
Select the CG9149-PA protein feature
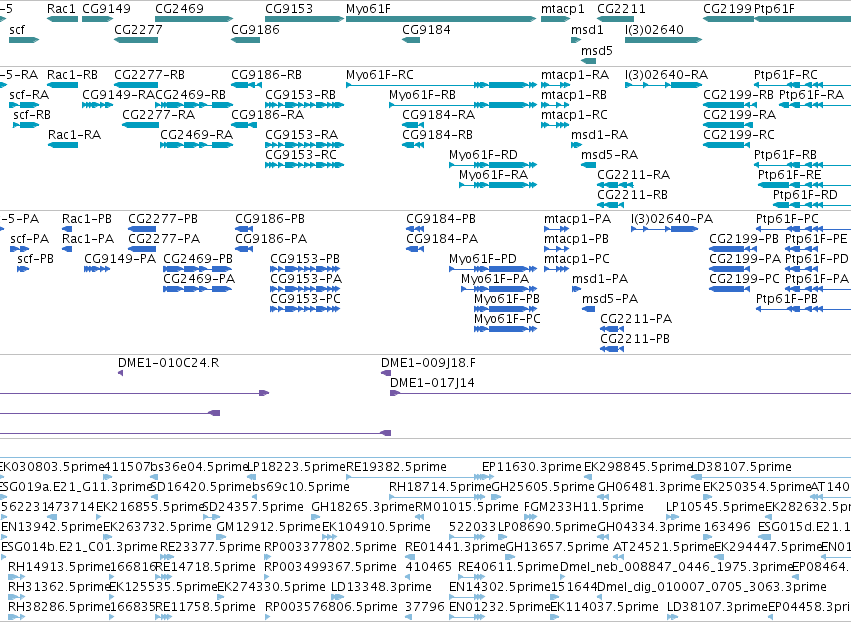point(97,269)
